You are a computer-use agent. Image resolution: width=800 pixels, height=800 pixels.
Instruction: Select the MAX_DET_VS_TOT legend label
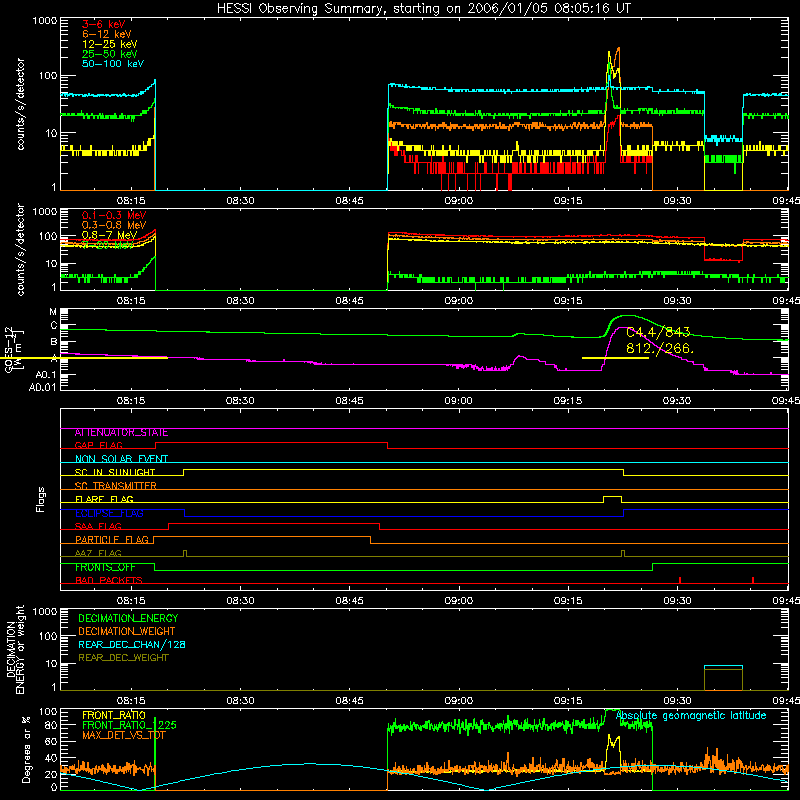coord(124,736)
